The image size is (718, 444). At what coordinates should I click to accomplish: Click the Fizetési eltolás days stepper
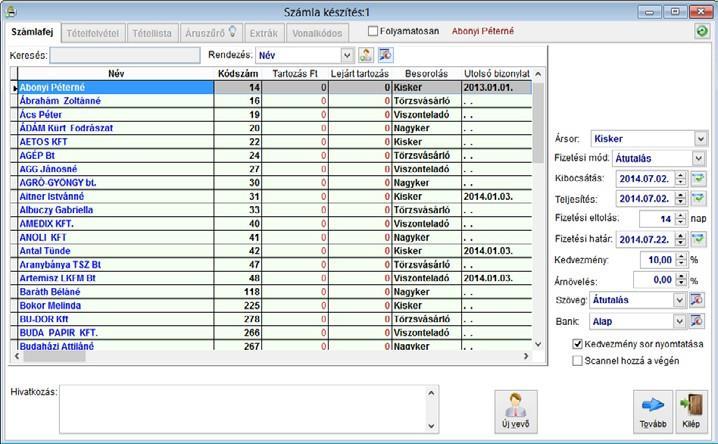[681, 219]
